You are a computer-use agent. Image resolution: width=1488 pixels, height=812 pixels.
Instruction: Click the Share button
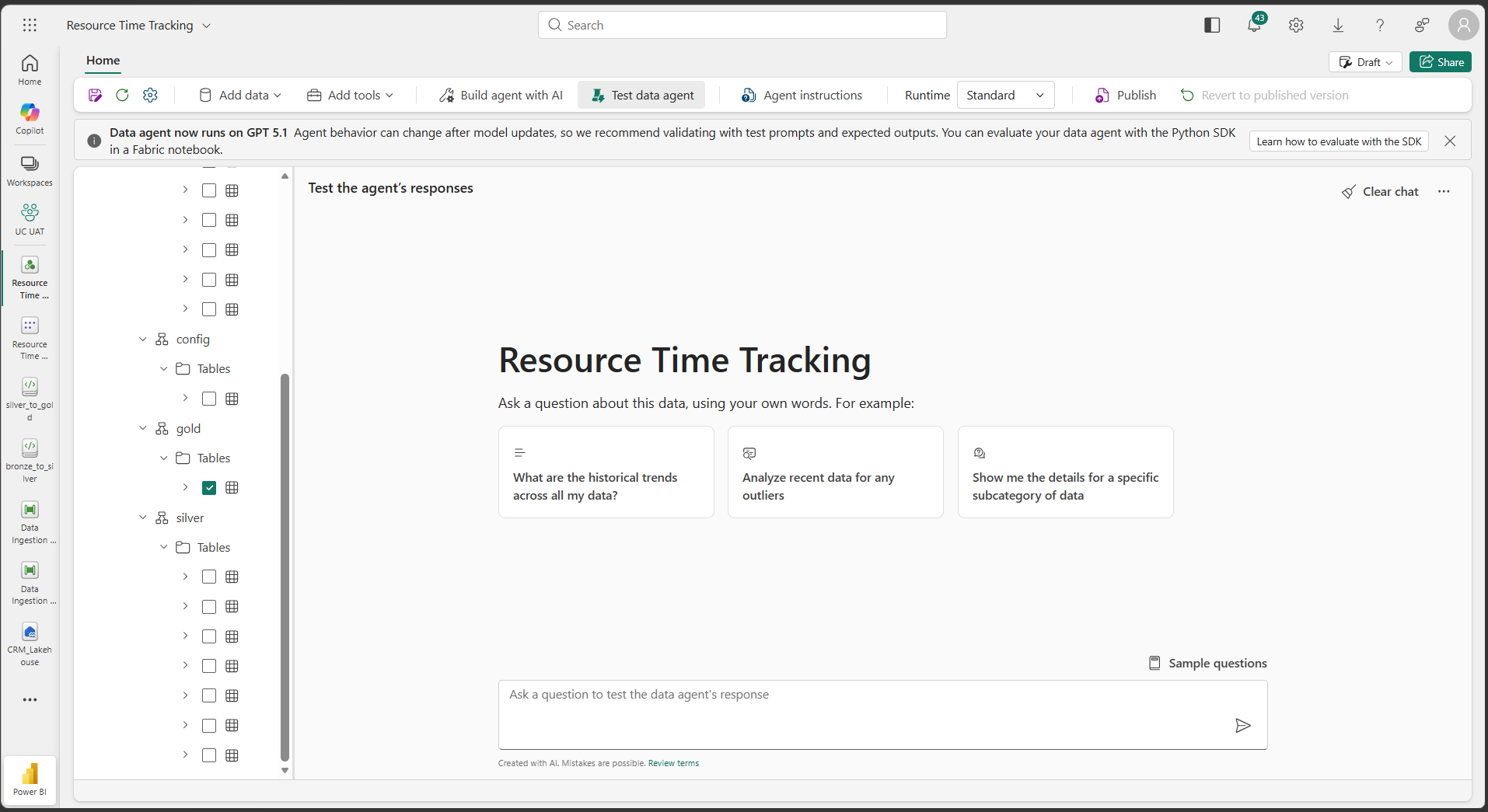[1441, 62]
